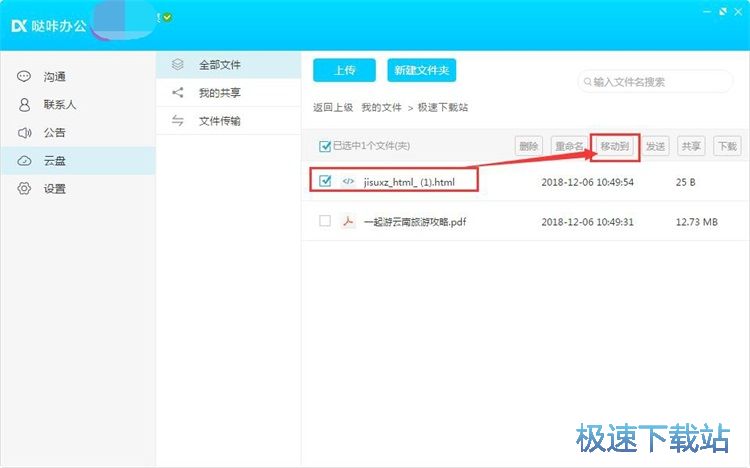Click the 哒咔办公 logo icon
Screen dimensions: 750x468
[x=19, y=25]
